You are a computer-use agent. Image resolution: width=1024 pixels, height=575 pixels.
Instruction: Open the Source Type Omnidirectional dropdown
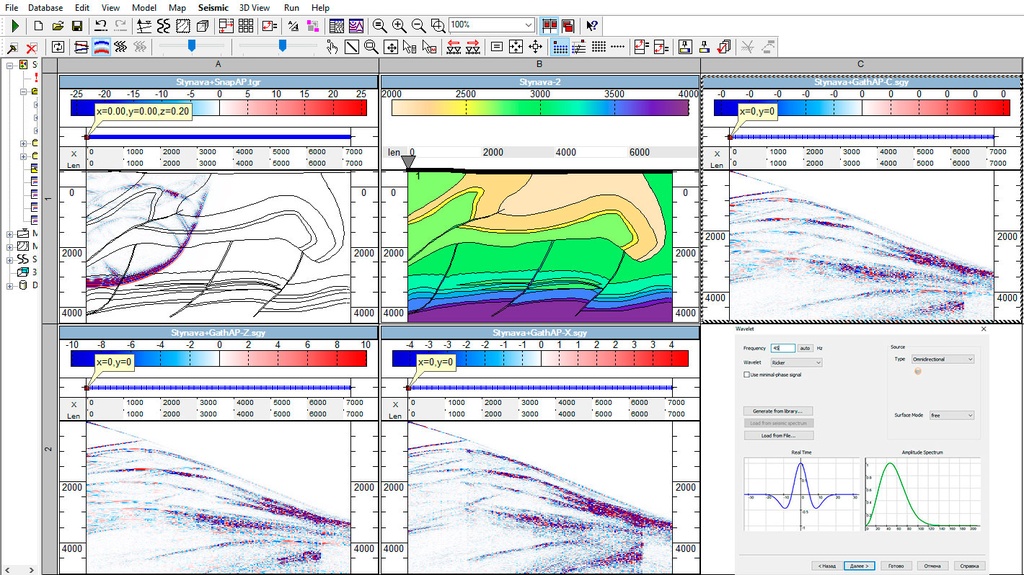point(941,359)
